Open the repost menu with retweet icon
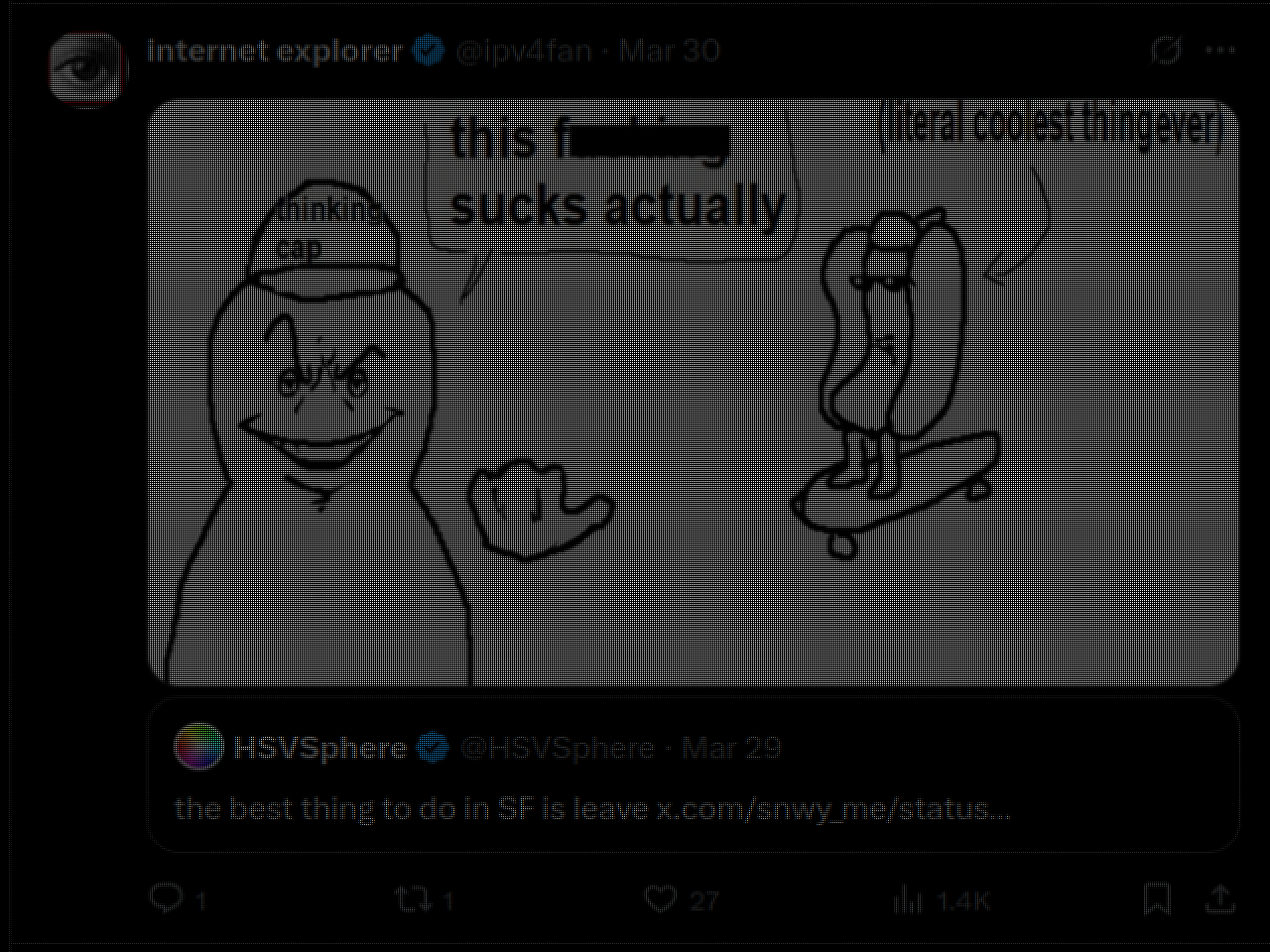The image size is (1270, 952). click(413, 899)
